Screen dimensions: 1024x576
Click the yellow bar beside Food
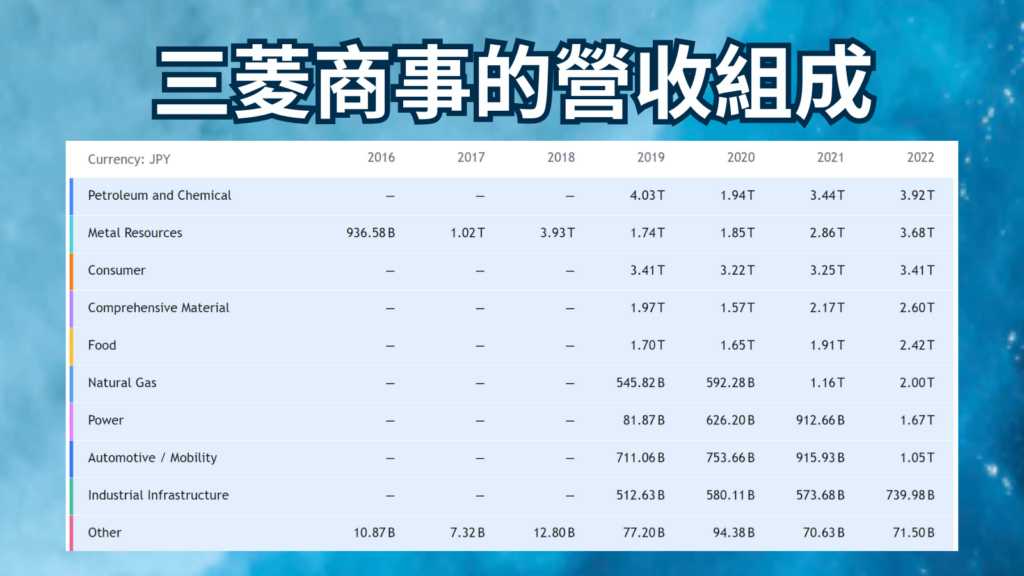point(71,345)
